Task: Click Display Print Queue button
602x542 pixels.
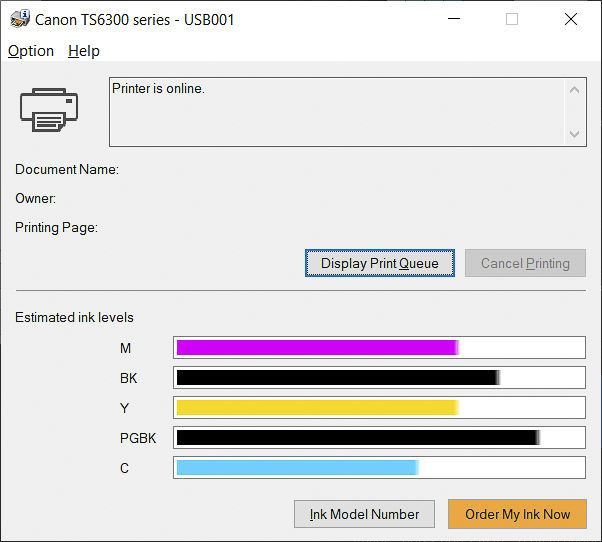Action: pos(380,263)
